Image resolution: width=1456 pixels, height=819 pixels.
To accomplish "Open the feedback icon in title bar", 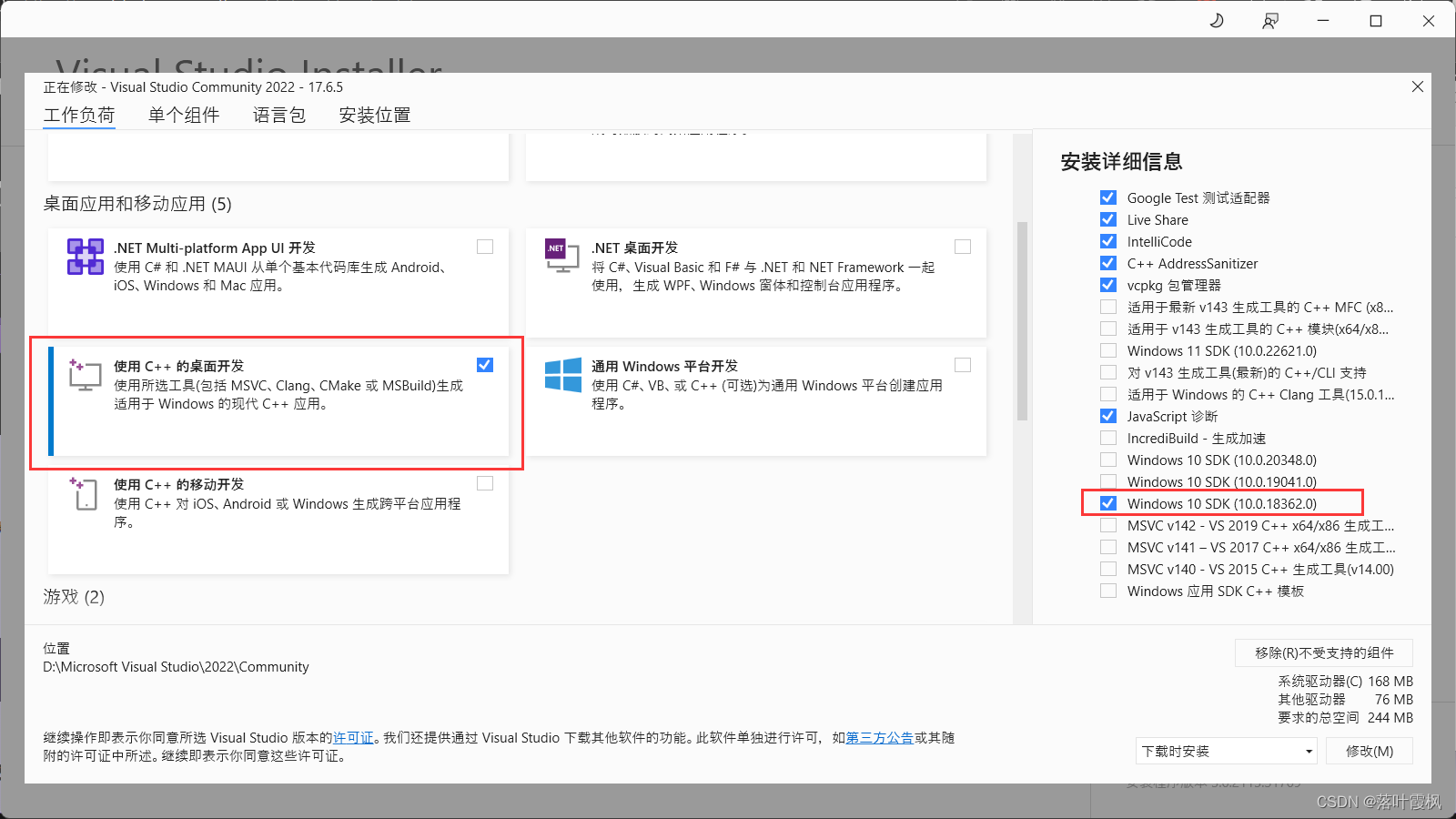I will [1270, 20].
